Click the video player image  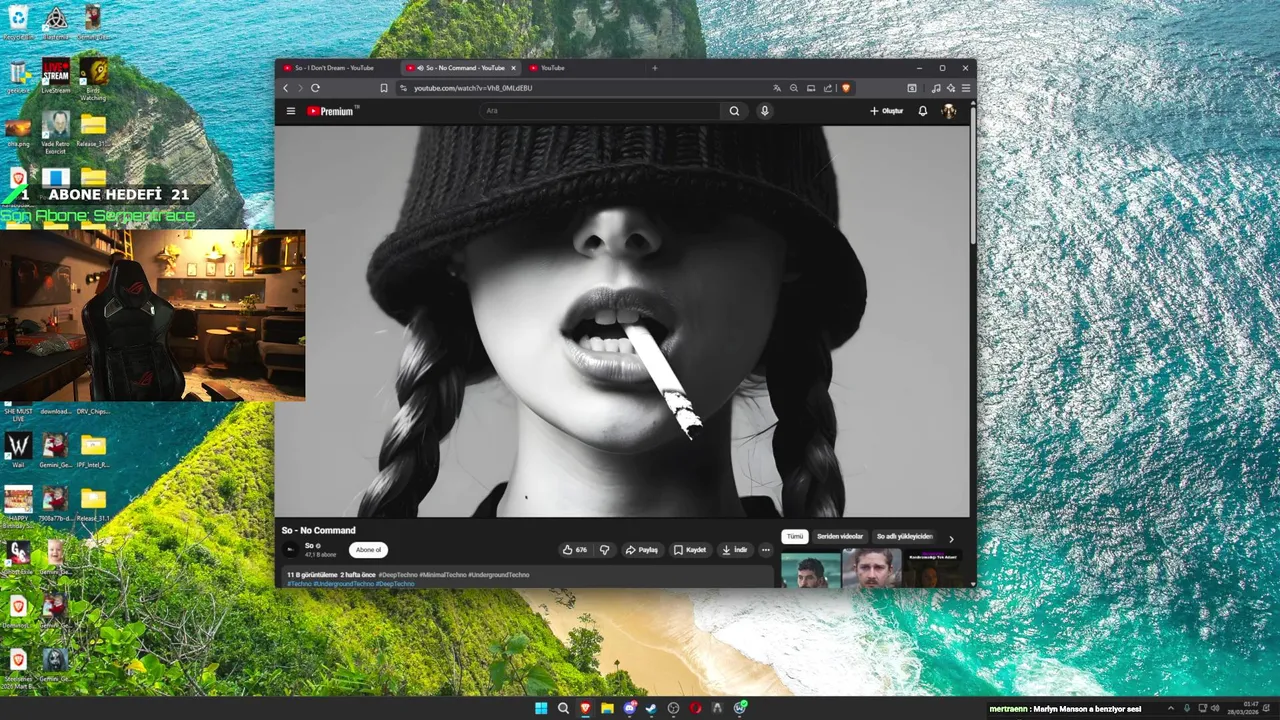coord(622,321)
